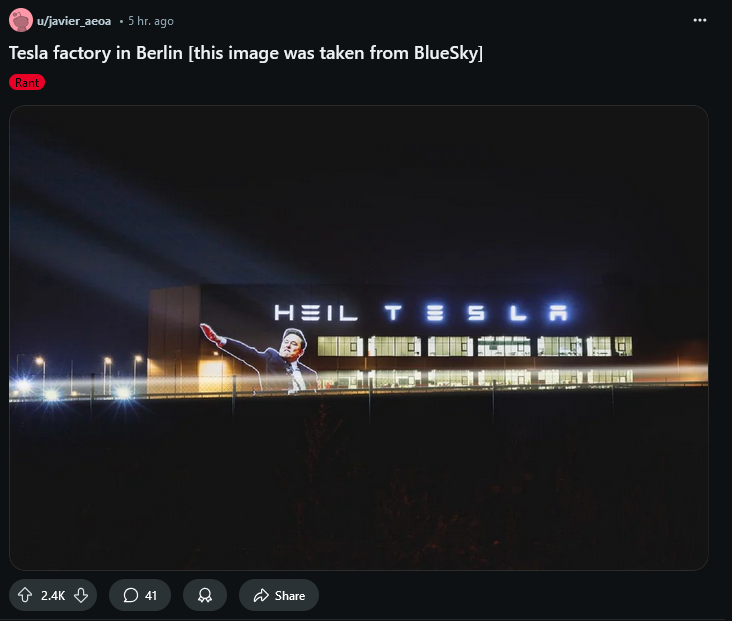Open the 41 comments count
Viewport: 732px width, 621px height.
click(151, 595)
